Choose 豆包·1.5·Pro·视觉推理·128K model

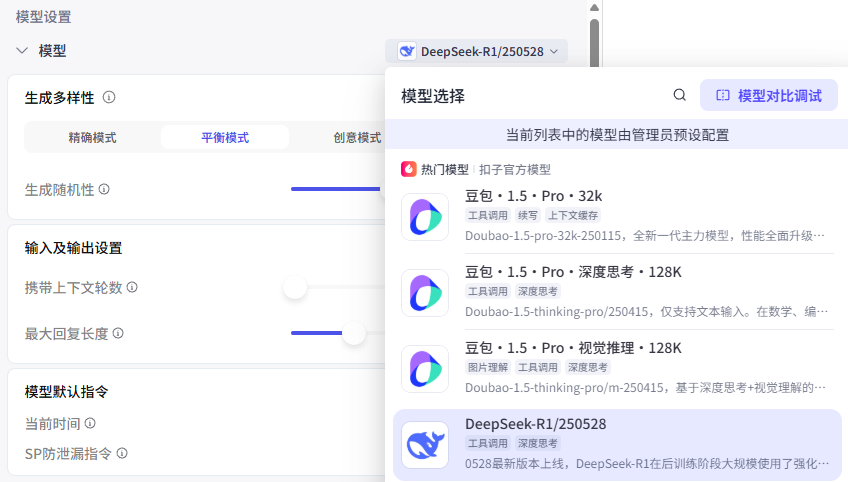[x=617, y=368]
